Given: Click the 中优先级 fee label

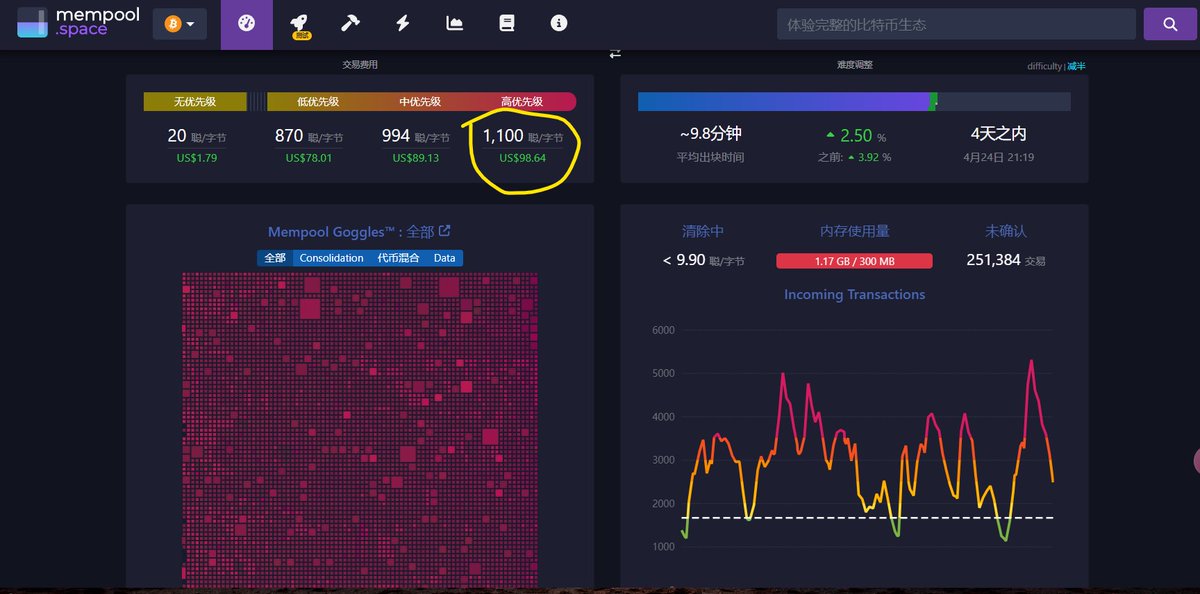Looking at the screenshot, I should pyautogui.click(x=420, y=101).
